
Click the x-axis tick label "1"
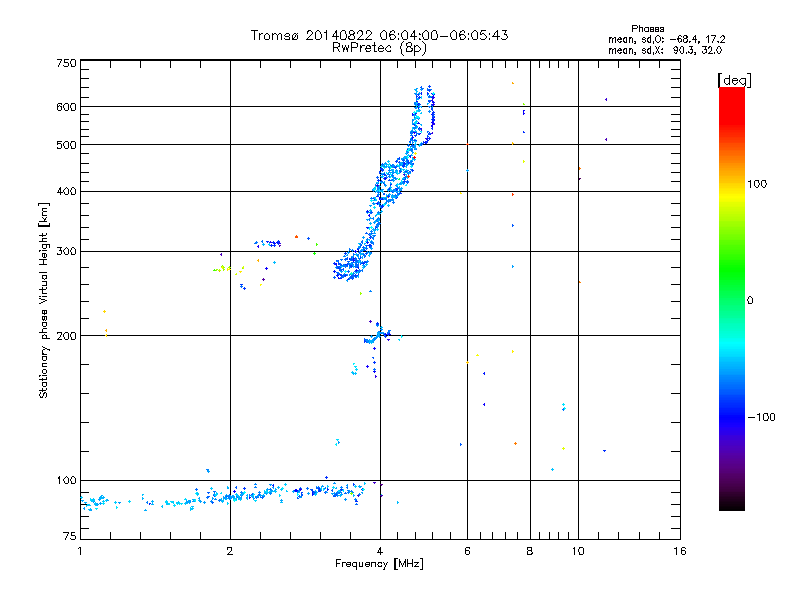[x=80, y=551]
